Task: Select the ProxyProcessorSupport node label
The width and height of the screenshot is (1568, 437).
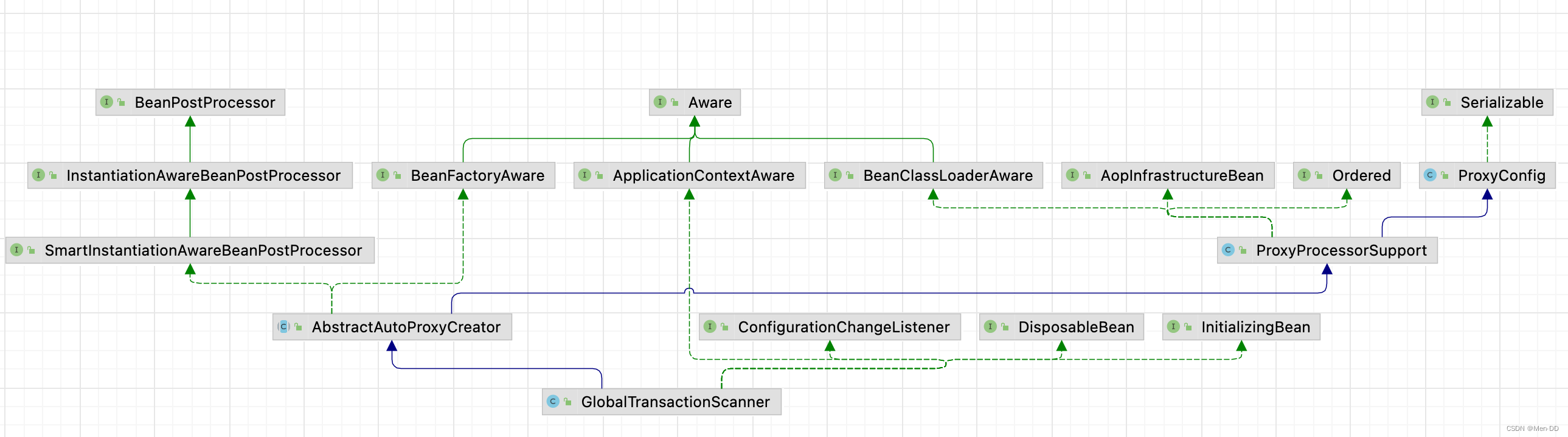Action: [x=1341, y=251]
